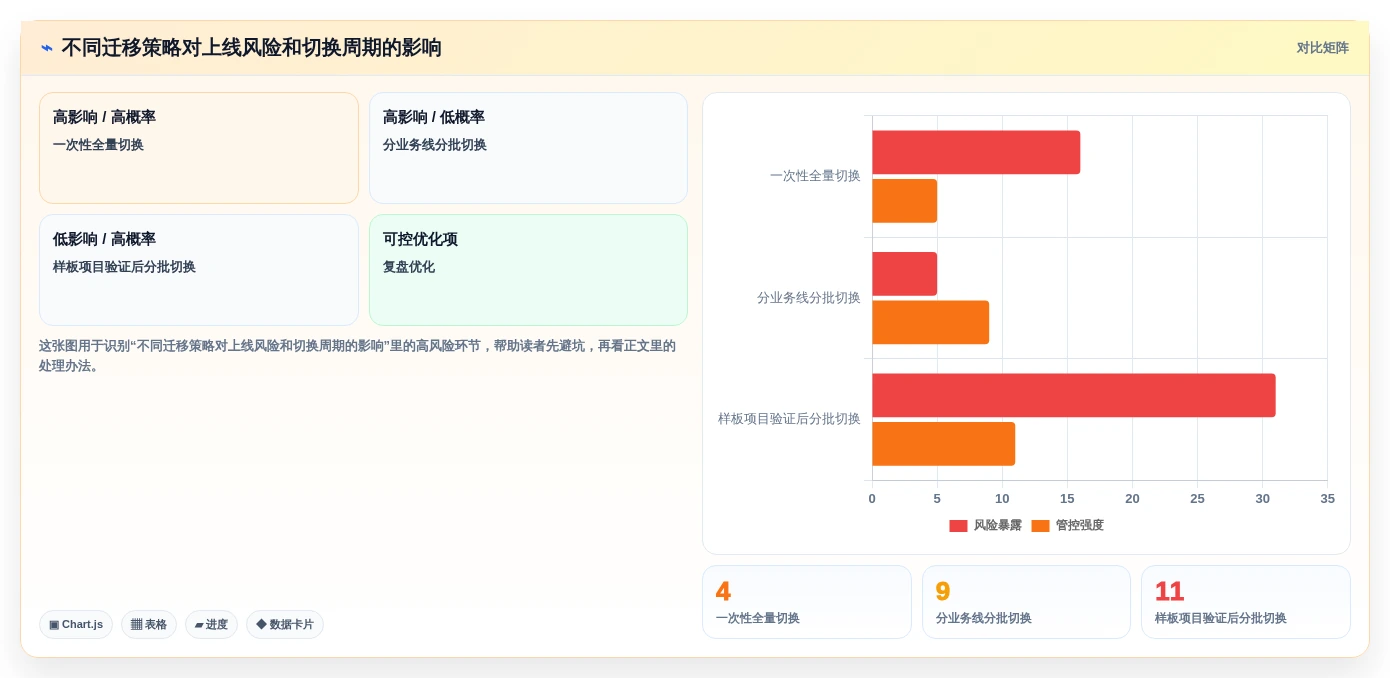Click the y-axis label 样板项目验证后分批切换
Viewport: 1390px width, 678px height.
(789, 419)
